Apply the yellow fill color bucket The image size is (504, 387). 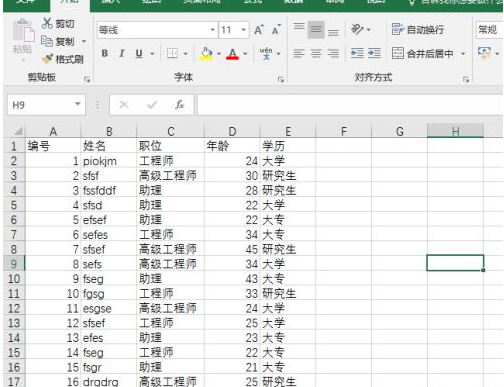[206, 53]
